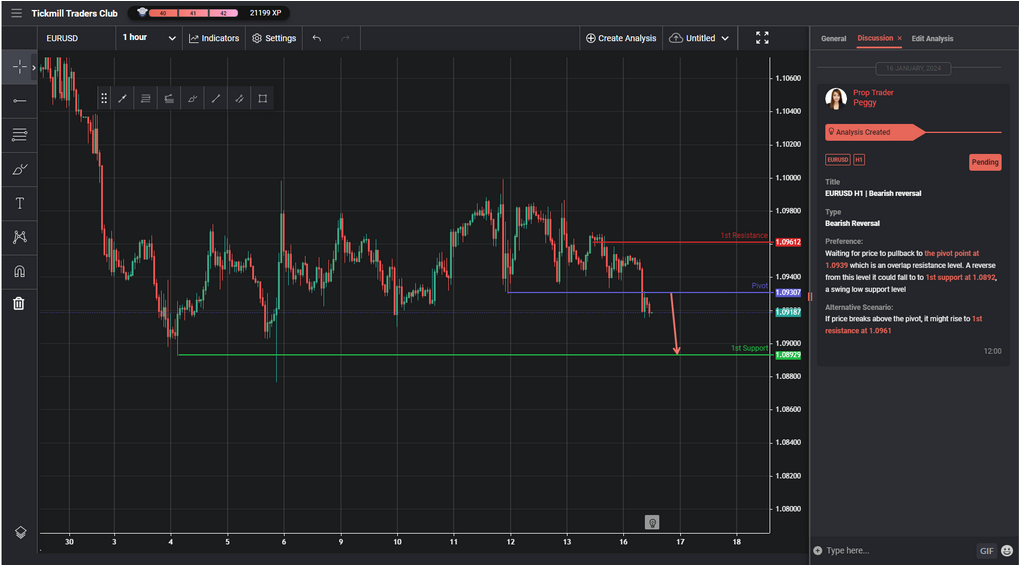Expand the crosshair tool options arrow
Screen dimensions: 1021x565
coord(33,67)
